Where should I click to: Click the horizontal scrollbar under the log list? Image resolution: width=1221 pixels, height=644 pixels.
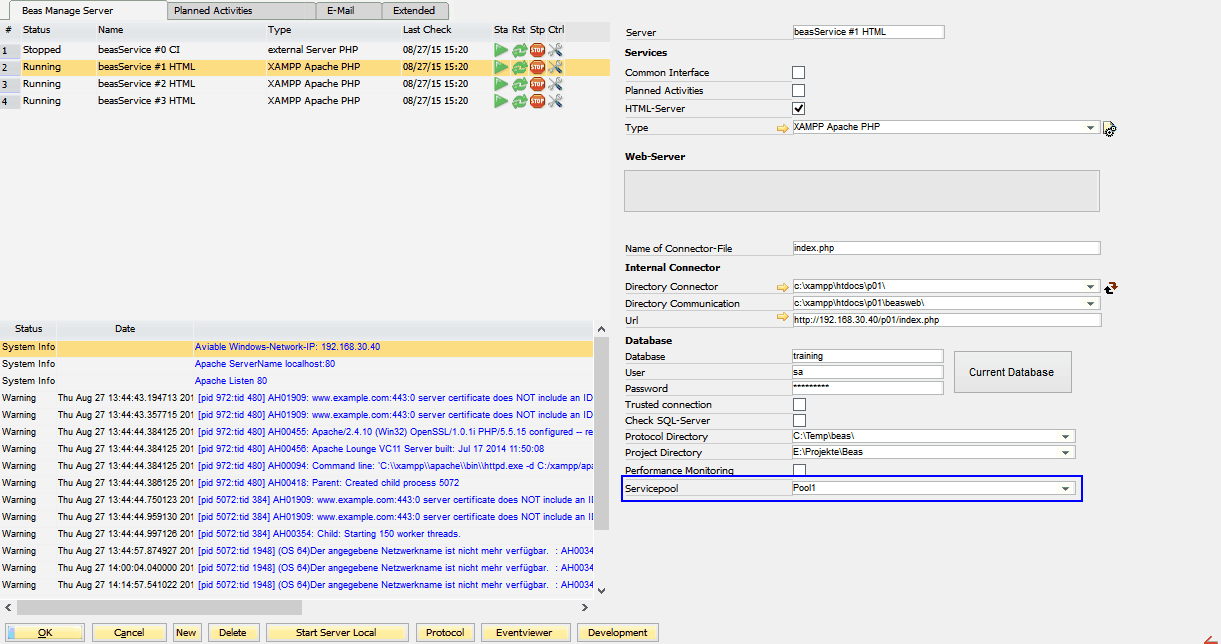tap(160, 608)
